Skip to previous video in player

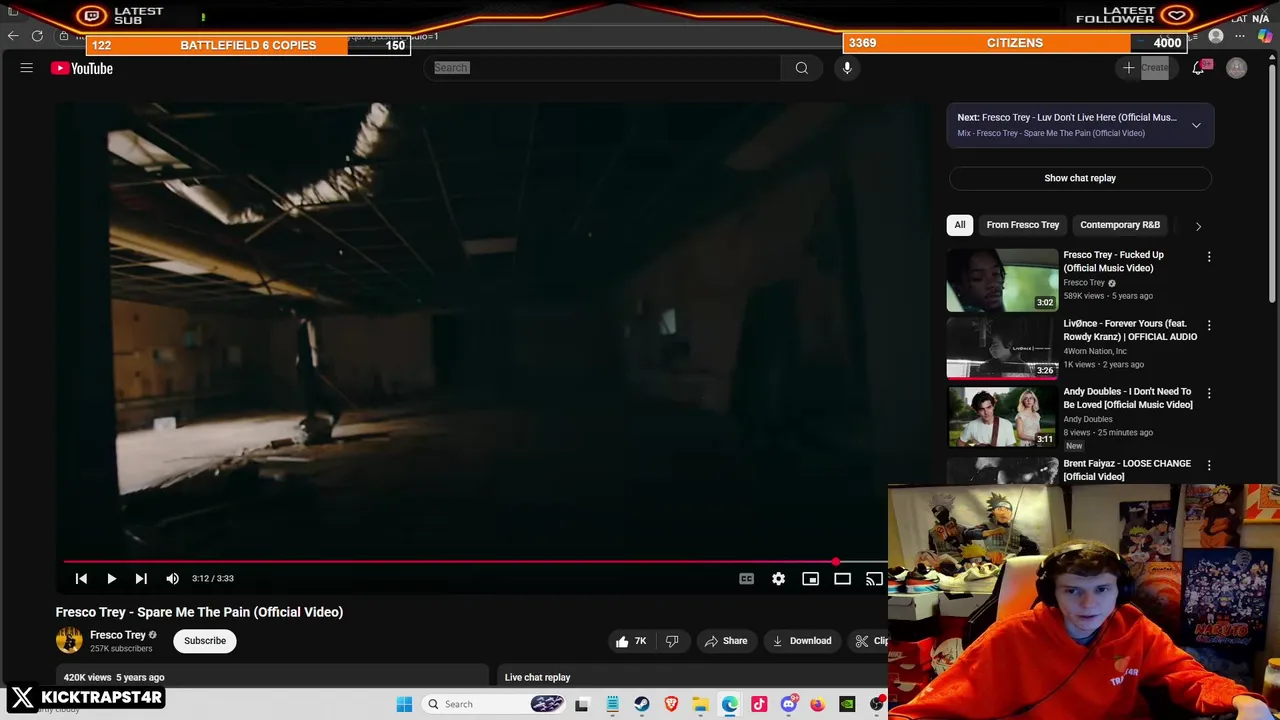tap(81, 578)
